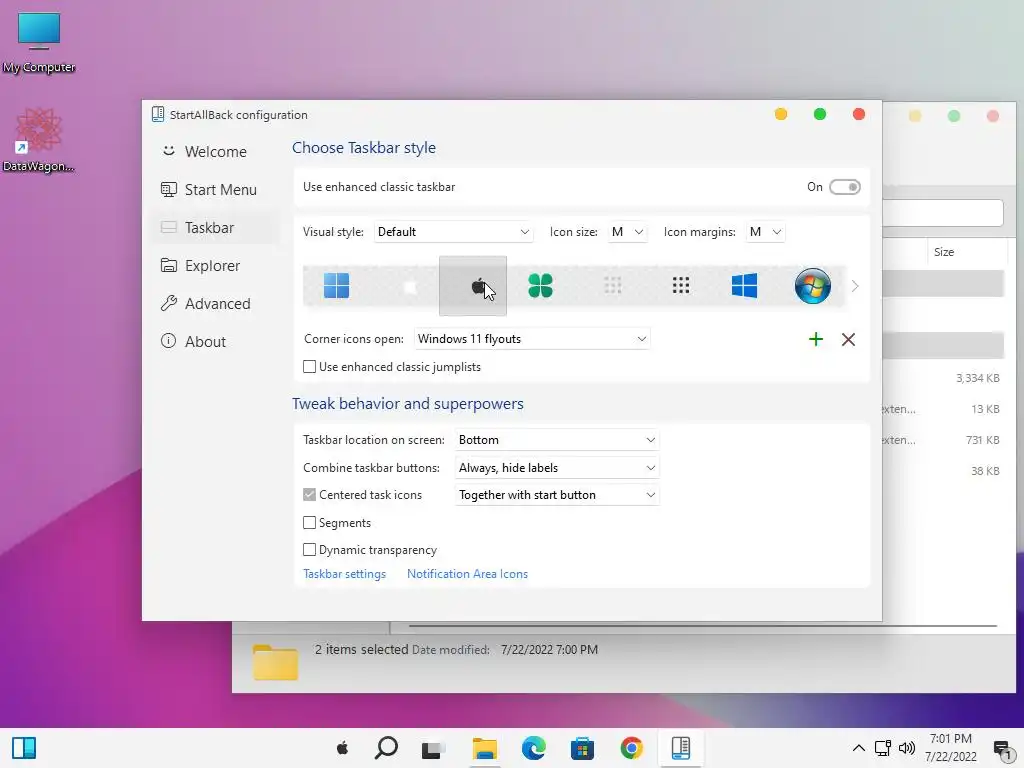Show hidden tray icons chevron

pyautogui.click(x=859, y=748)
